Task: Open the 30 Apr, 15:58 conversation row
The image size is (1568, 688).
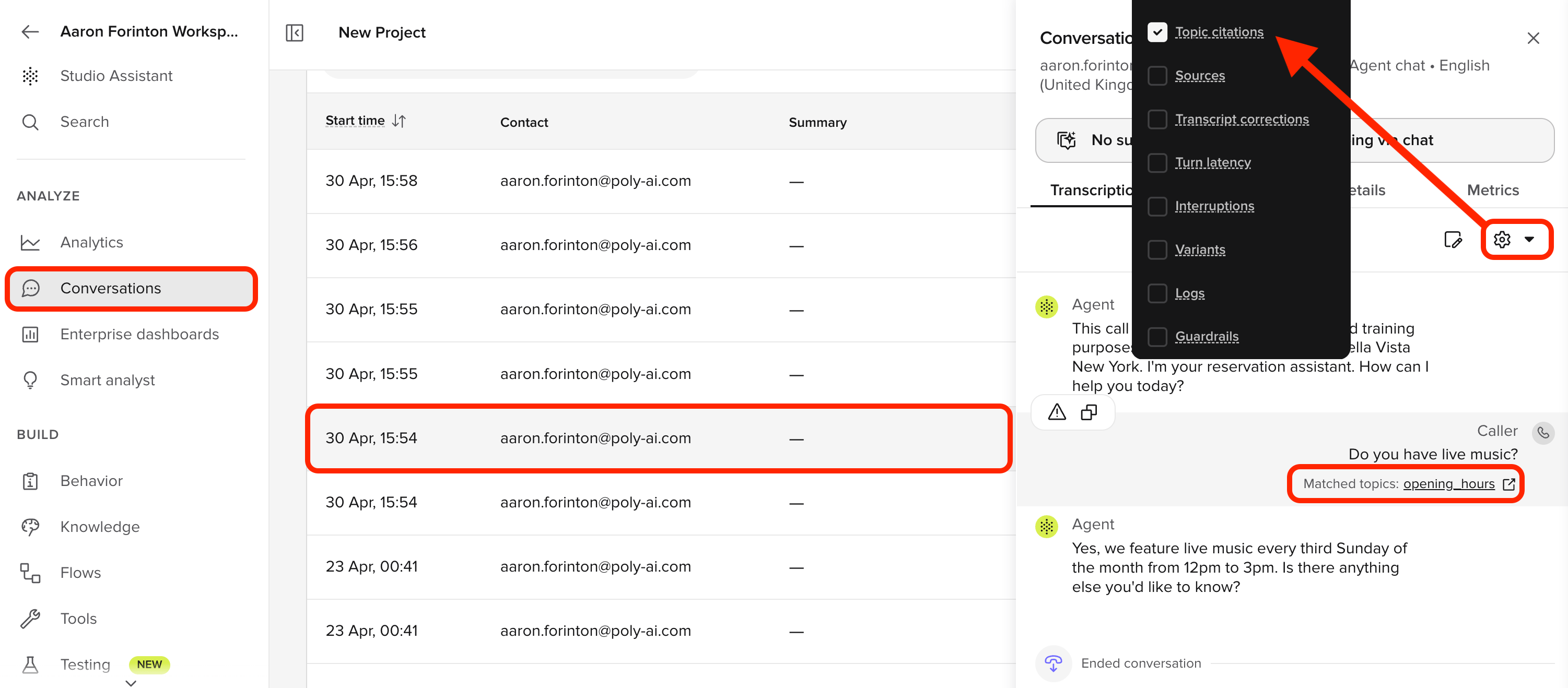Action: pyautogui.click(x=661, y=181)
